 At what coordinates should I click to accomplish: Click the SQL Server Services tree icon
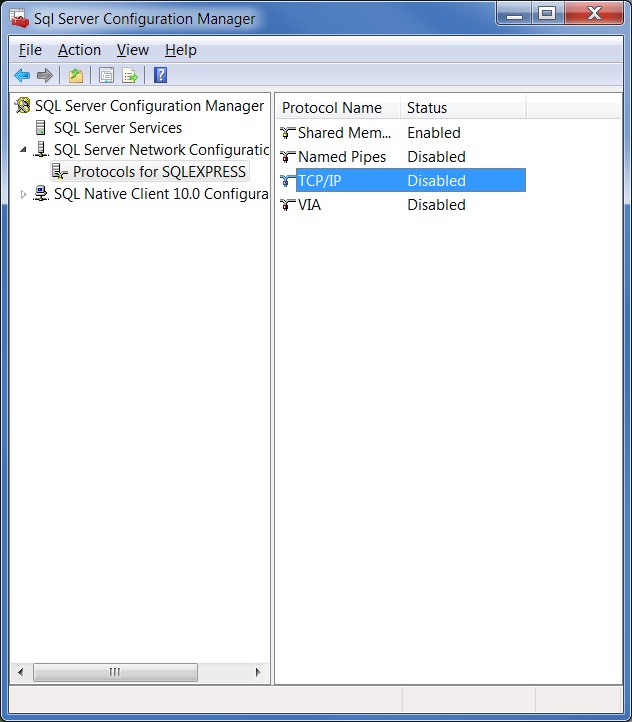click(41, 128)
